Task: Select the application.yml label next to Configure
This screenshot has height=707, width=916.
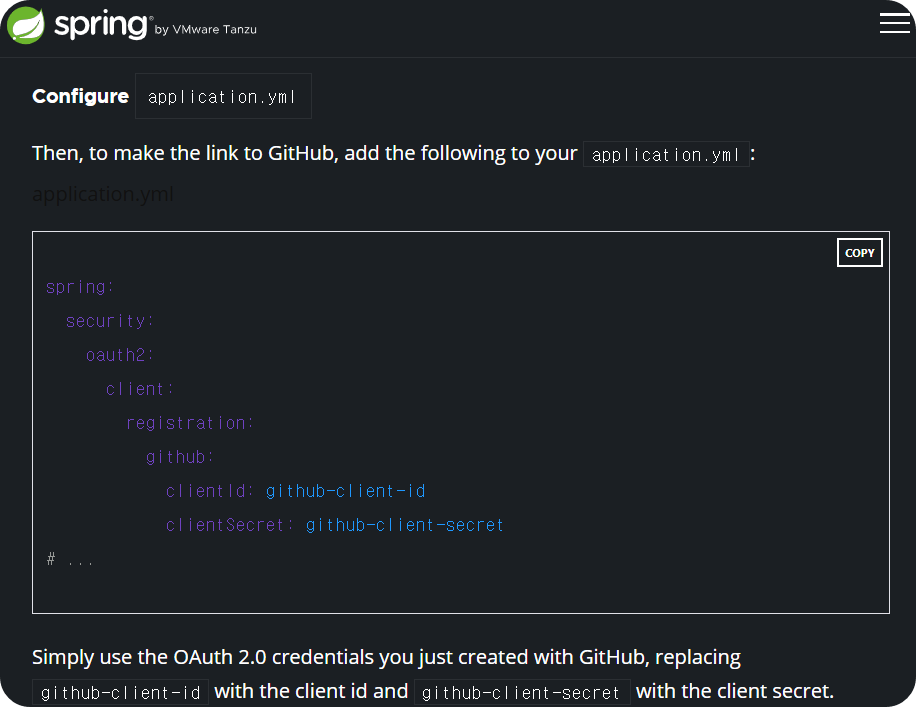Action: (x=222, y=96)
